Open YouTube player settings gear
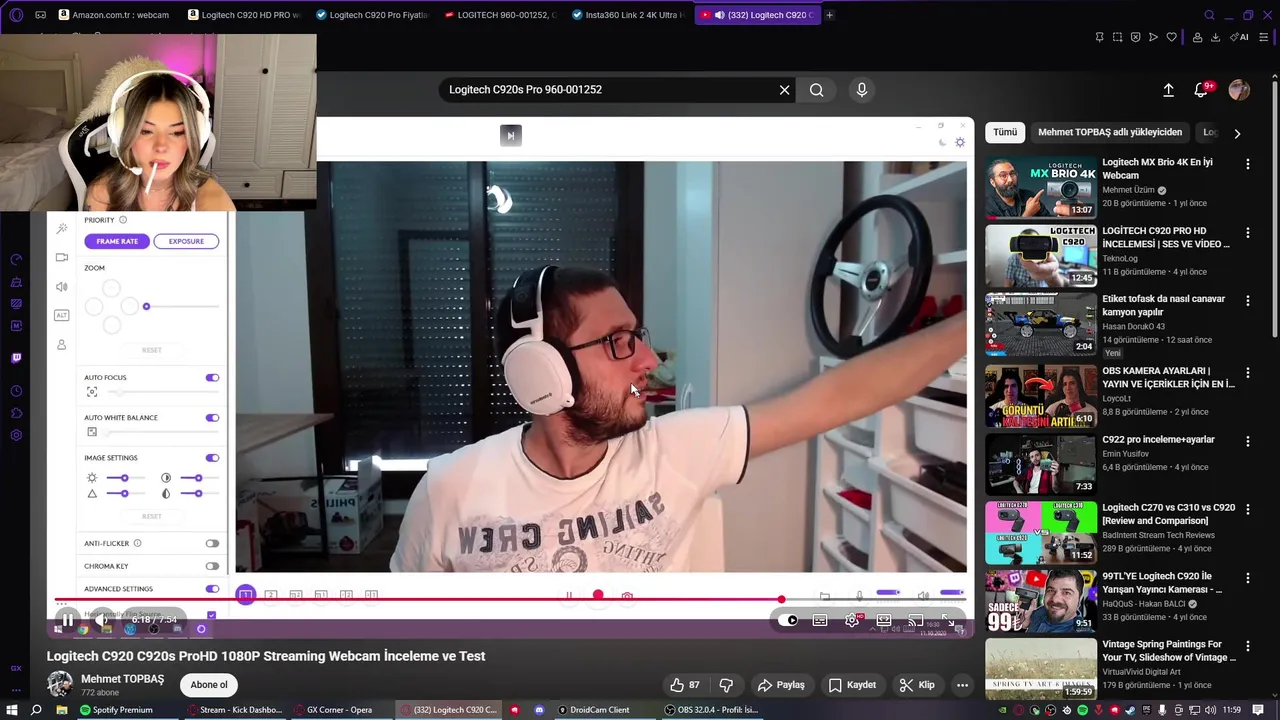This screenshot has height=720, width=1280. coord(852,620)
